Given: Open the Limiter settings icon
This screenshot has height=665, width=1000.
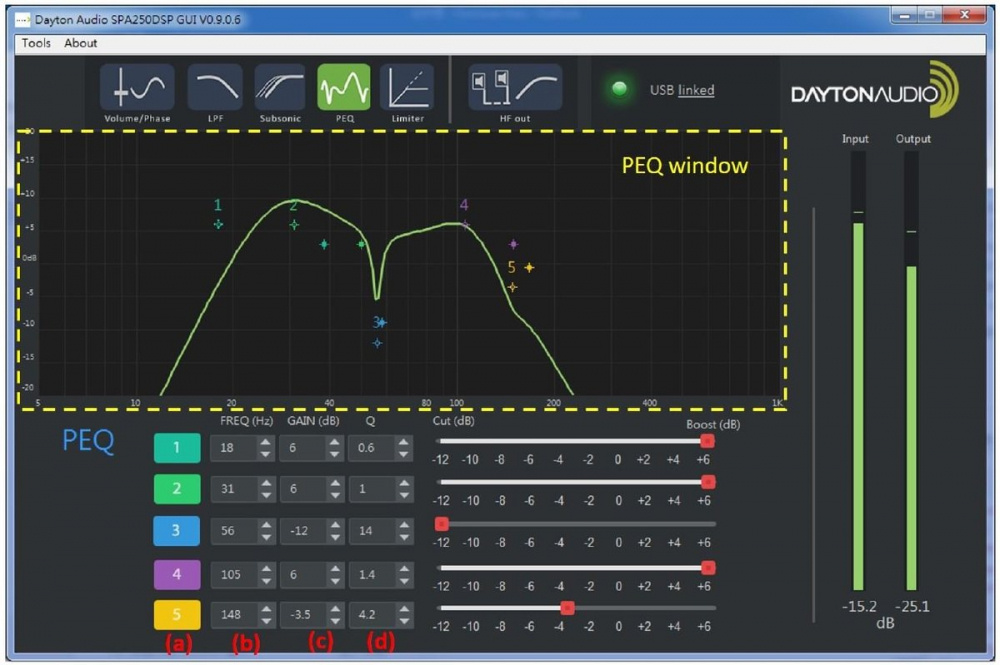Looking at the screenshot, I should click(407, 88).
